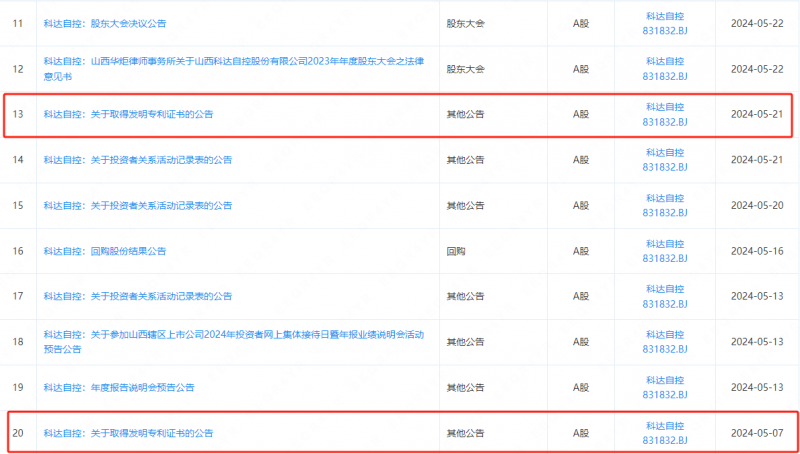
Task: Open row 13 关于取得发明专利证书的公告 link
Action: pyautogui.click(x=128, y=114)
